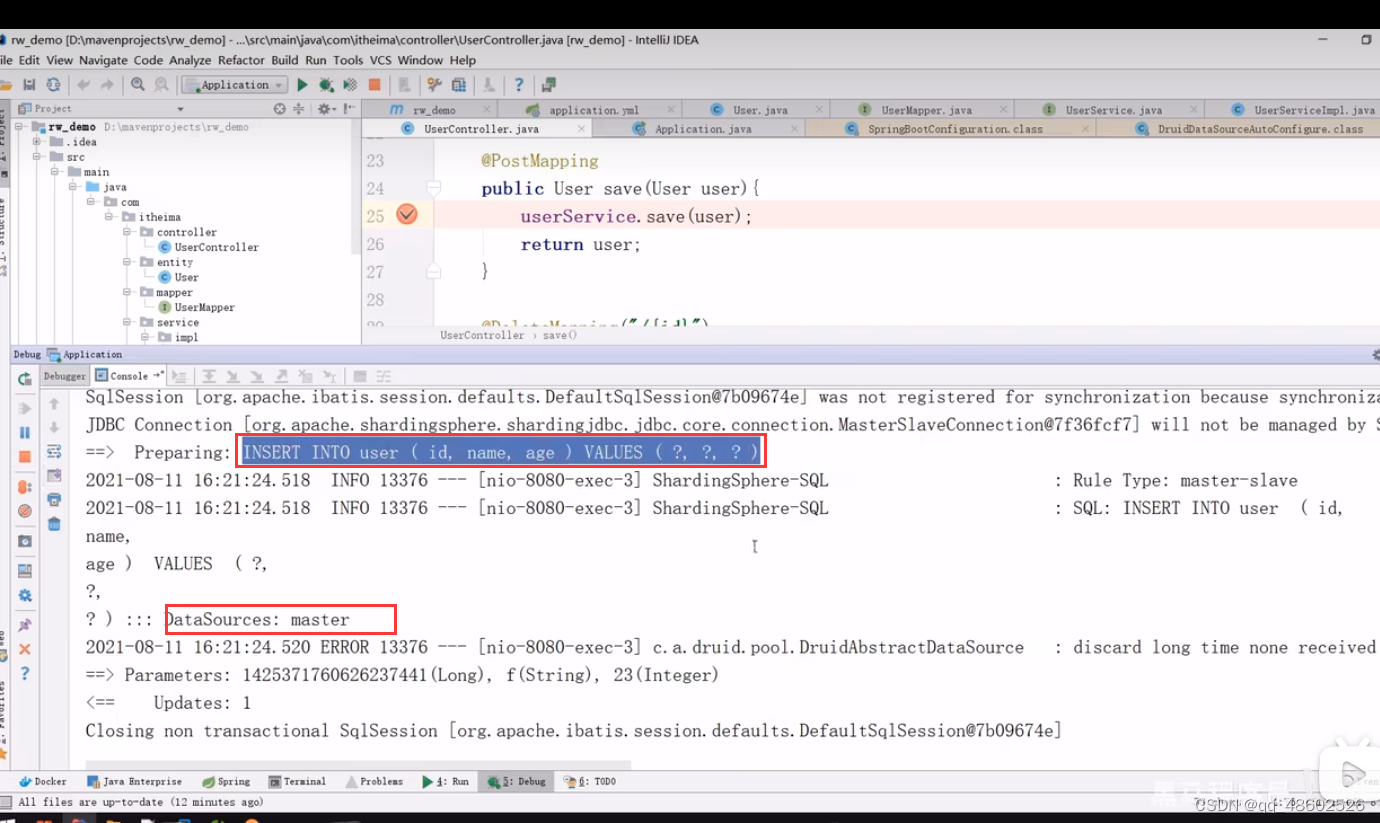Collapse the src folder node
The image size is (1380, 823).
click(x=38, y=157)
